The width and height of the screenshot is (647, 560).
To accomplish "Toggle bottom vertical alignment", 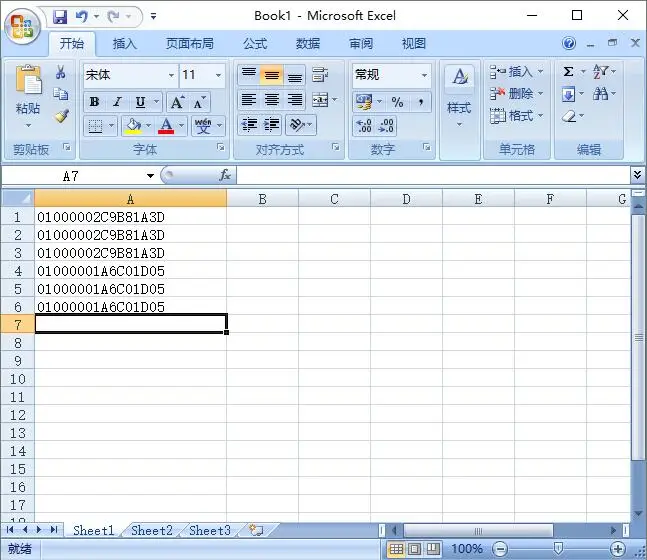I will pos(295,75).
